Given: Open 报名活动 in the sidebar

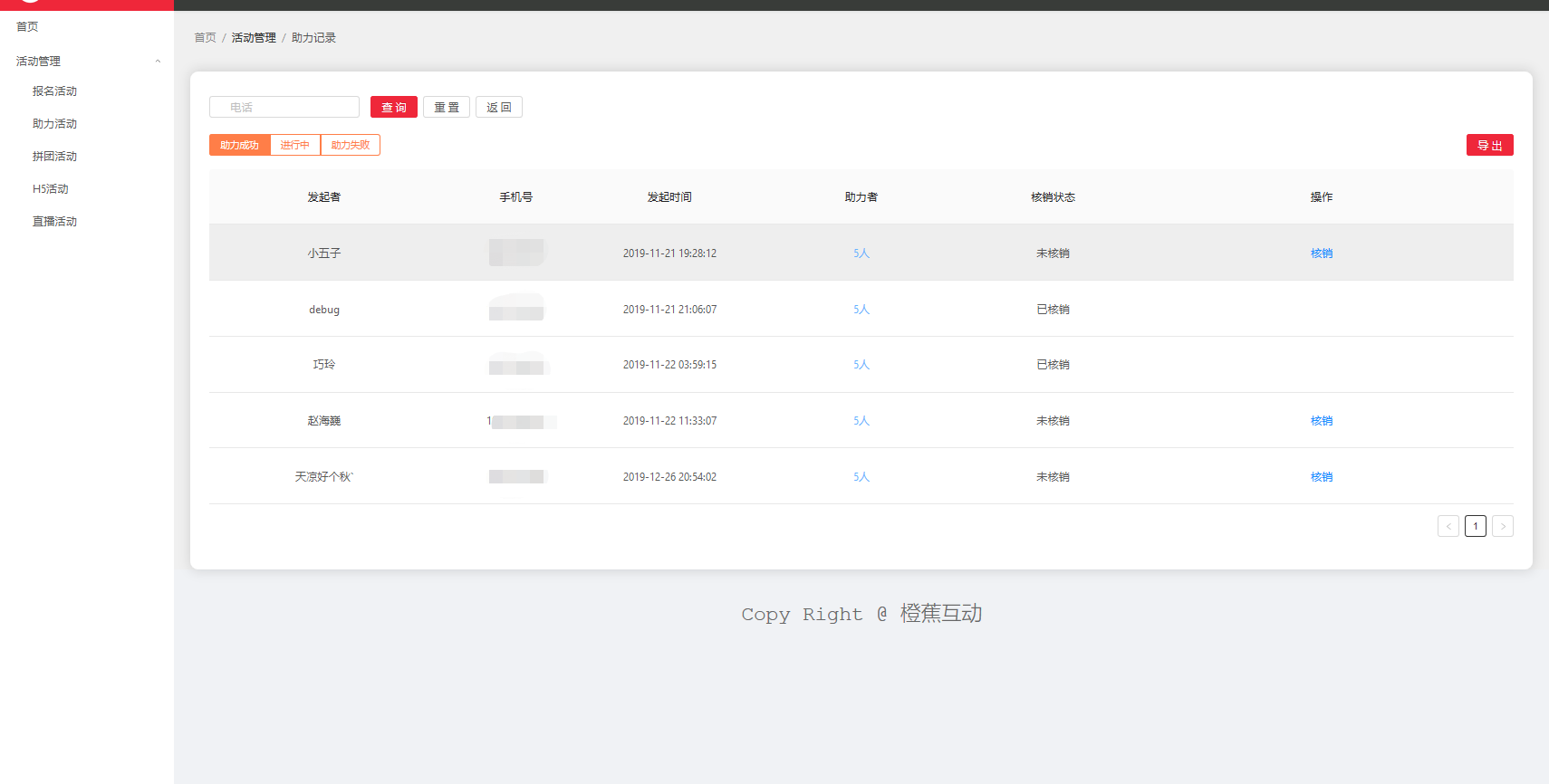Looking at the screenshot, I should 54,91.
